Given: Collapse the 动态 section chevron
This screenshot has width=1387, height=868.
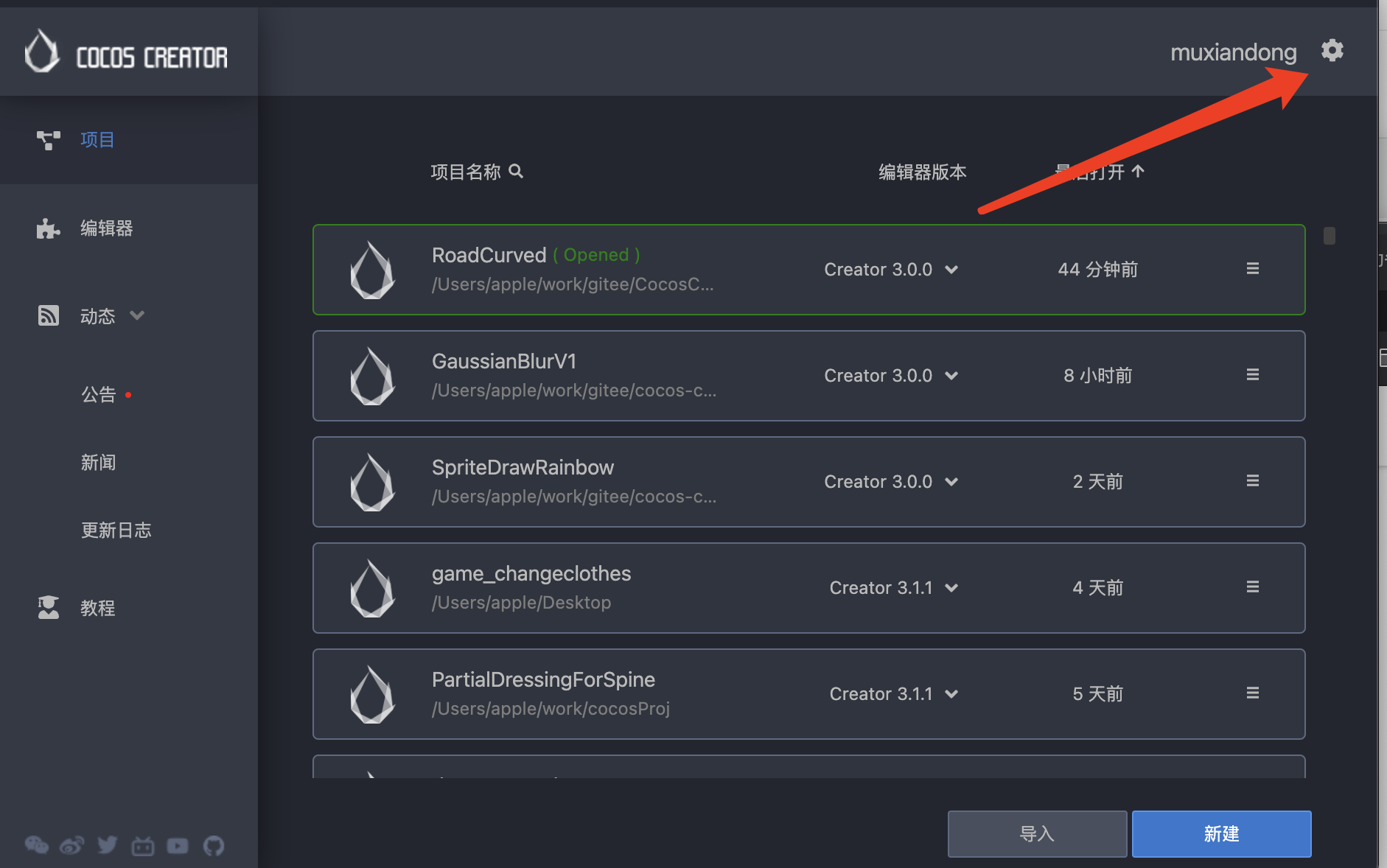Looking at the screenshot, I should click(137, 315).
